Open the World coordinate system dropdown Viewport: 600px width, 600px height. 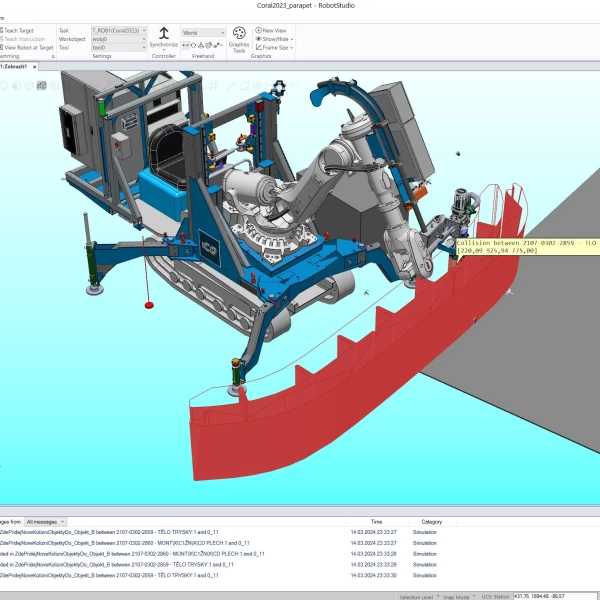click(x=203, y=33)
